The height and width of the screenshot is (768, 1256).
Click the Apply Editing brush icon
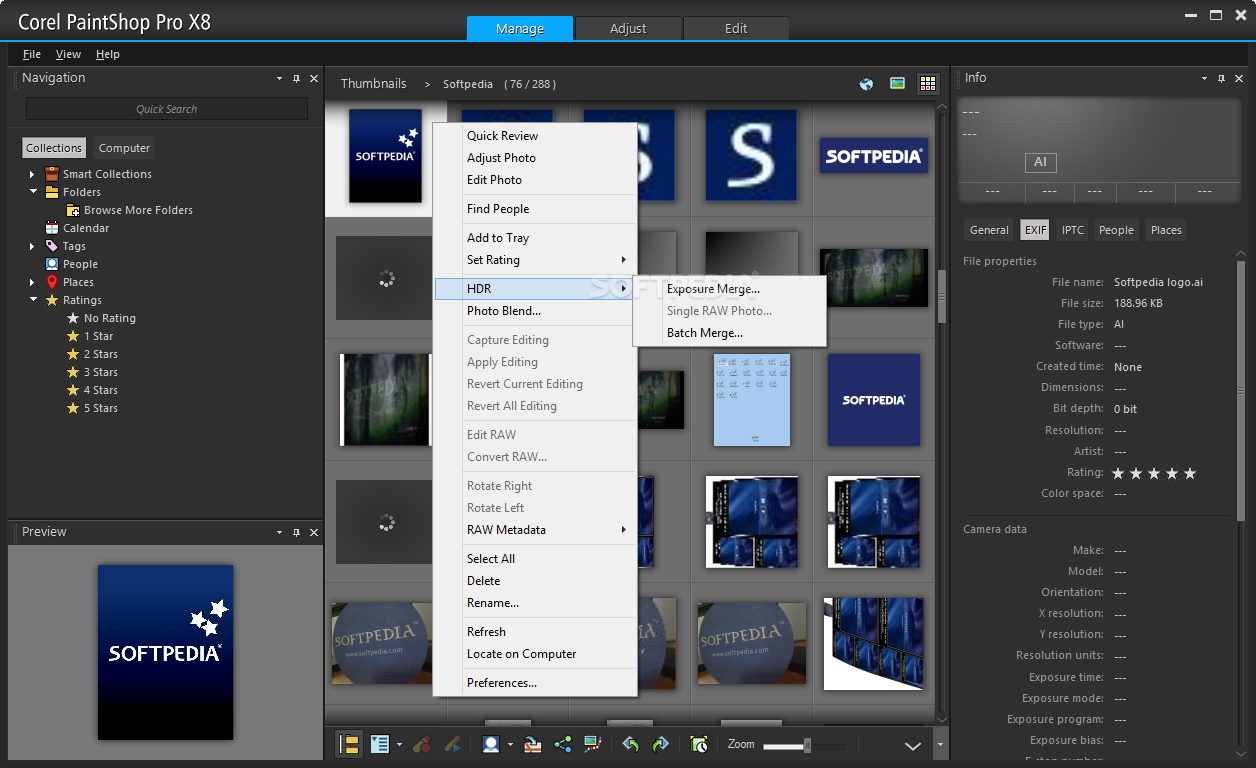(x=452, y=744)
